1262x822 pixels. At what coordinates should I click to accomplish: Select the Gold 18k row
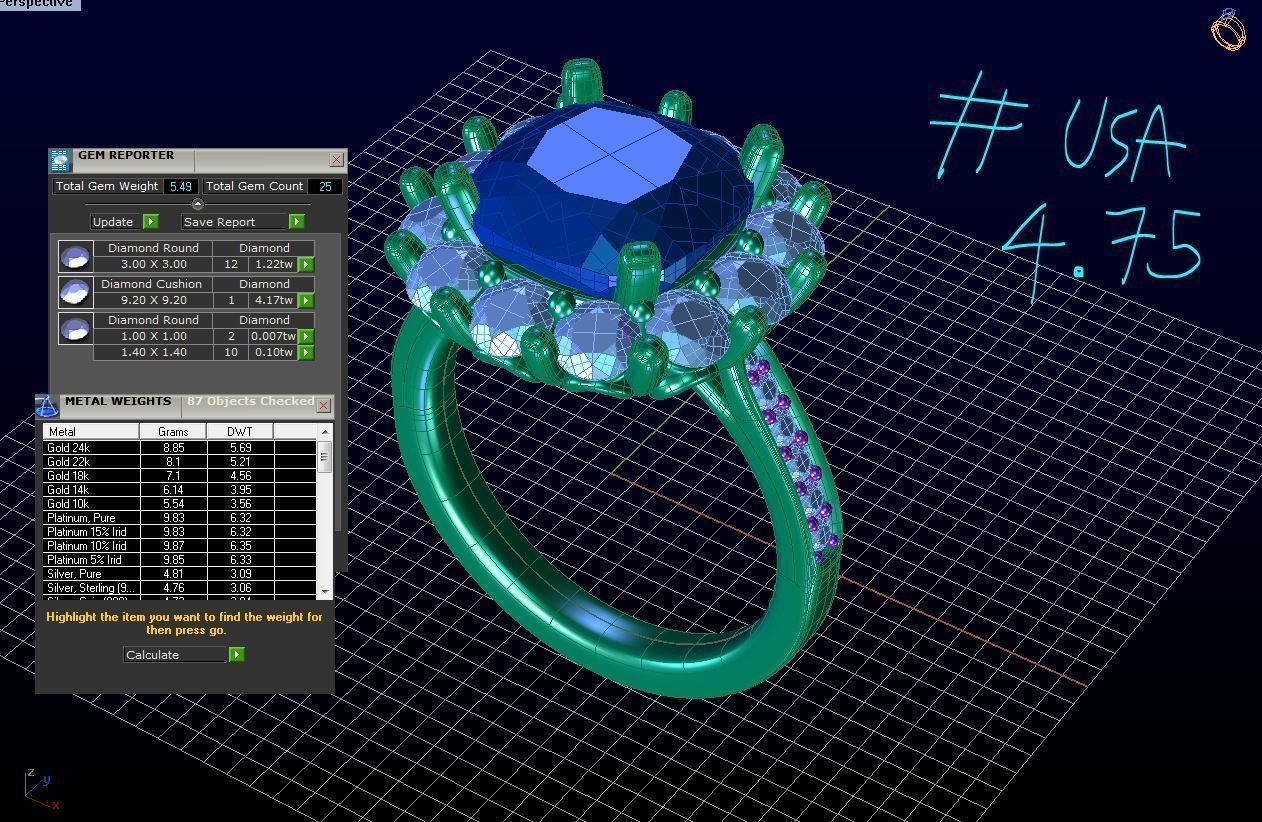tap(180, 476)
